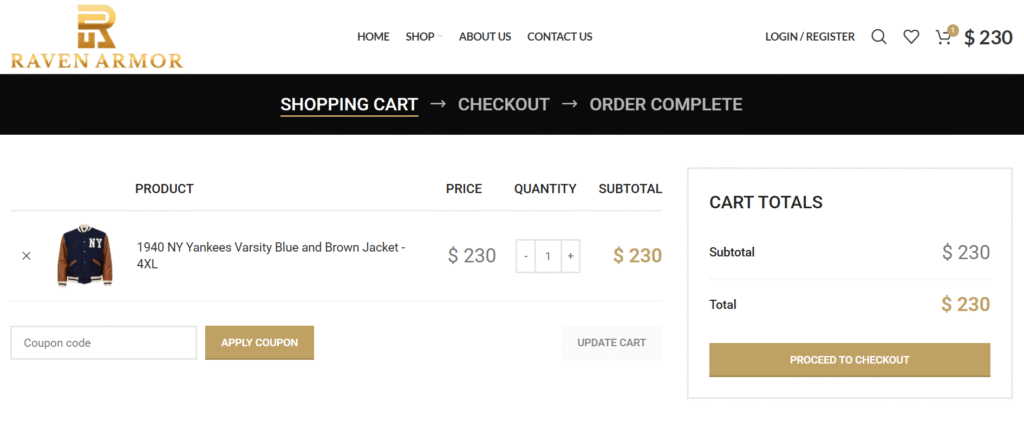
Task: Open the shopping cart icon in header
Action: 943,37
